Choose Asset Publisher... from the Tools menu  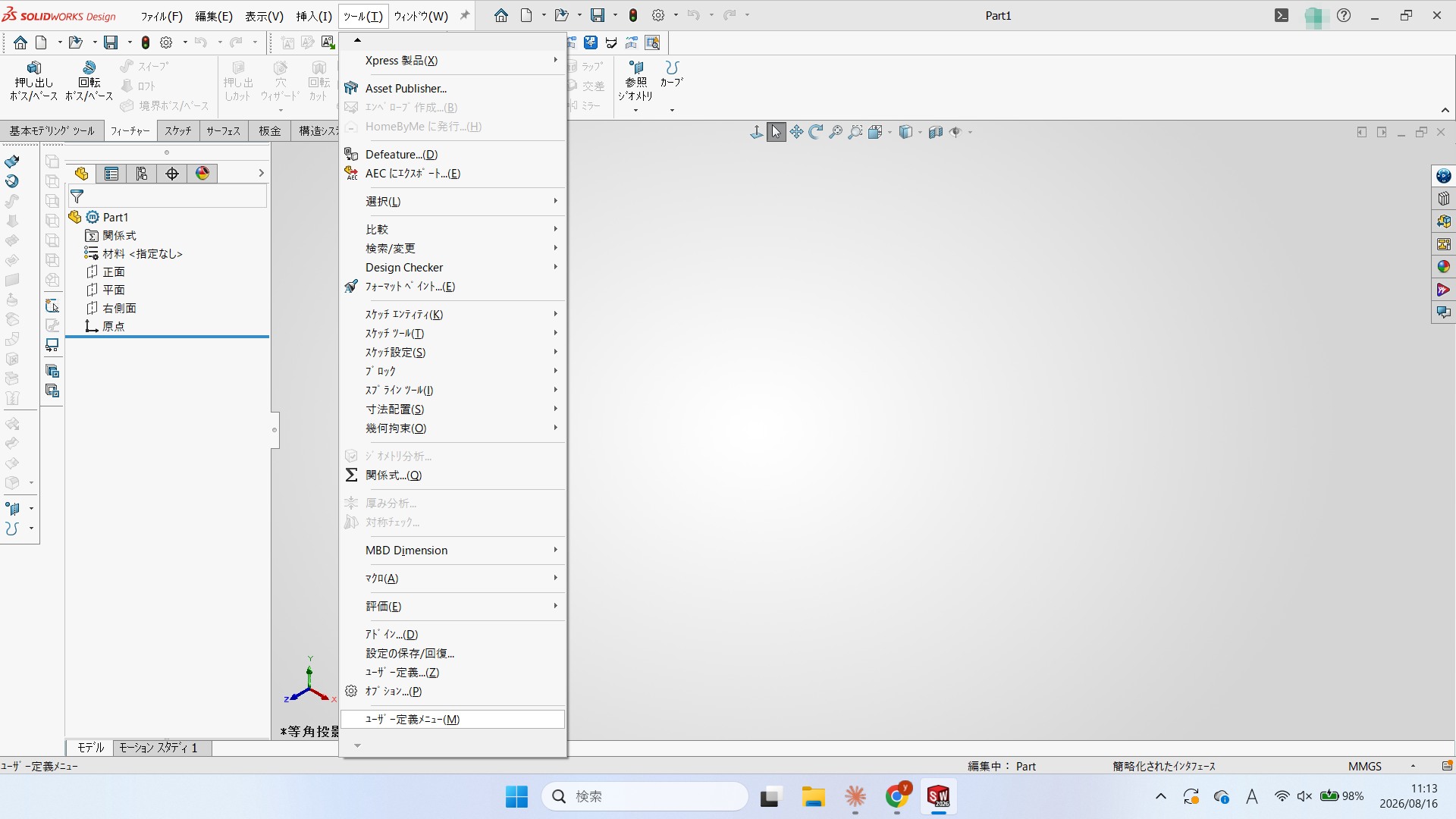[x=453, y=89]
